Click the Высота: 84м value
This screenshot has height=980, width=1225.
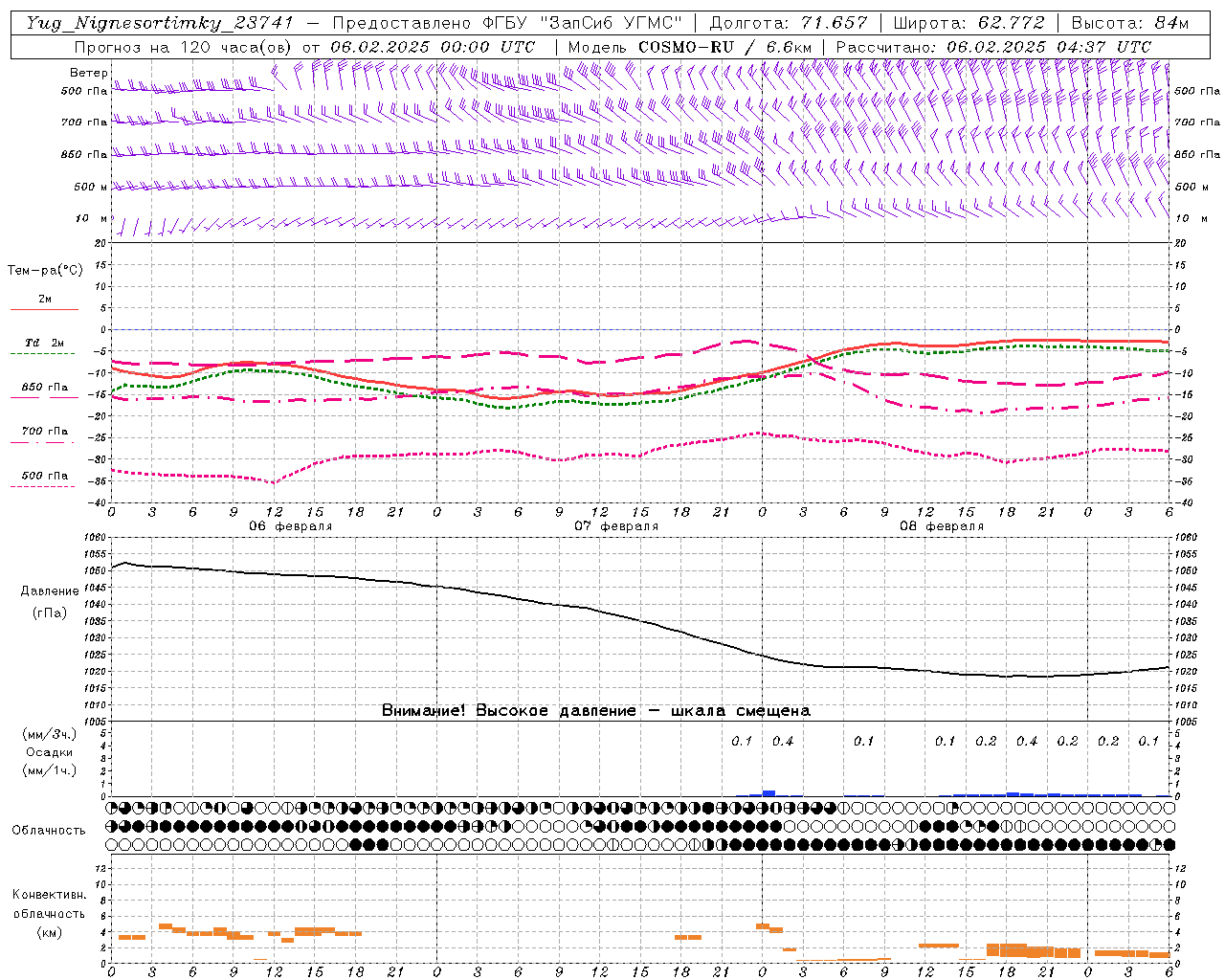click(x=1129, y=23)
